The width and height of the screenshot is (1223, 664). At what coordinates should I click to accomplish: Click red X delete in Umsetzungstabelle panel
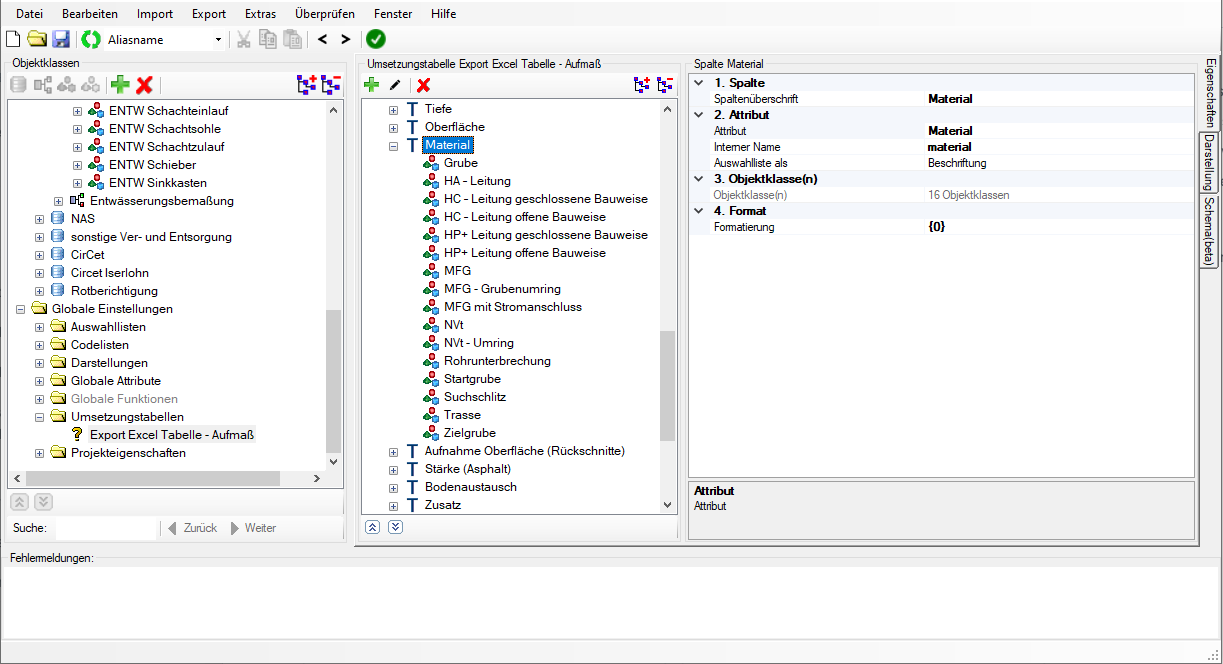coord(423,85)
